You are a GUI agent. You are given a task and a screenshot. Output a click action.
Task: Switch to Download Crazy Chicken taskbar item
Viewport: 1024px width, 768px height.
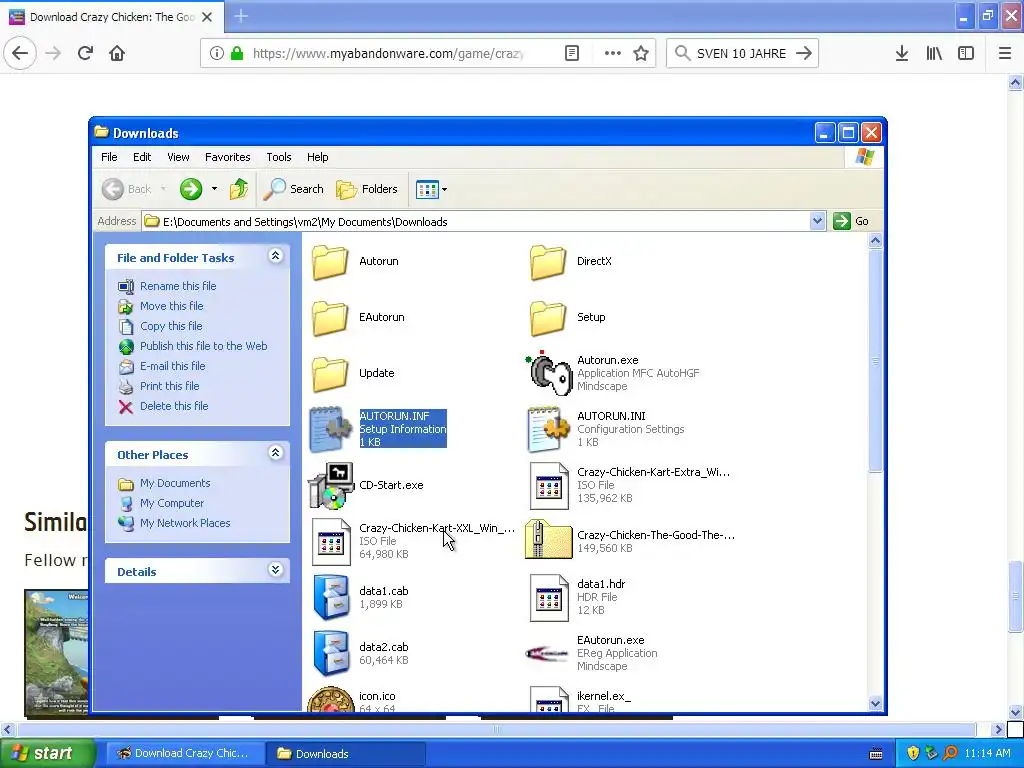[x=185, y=754]
